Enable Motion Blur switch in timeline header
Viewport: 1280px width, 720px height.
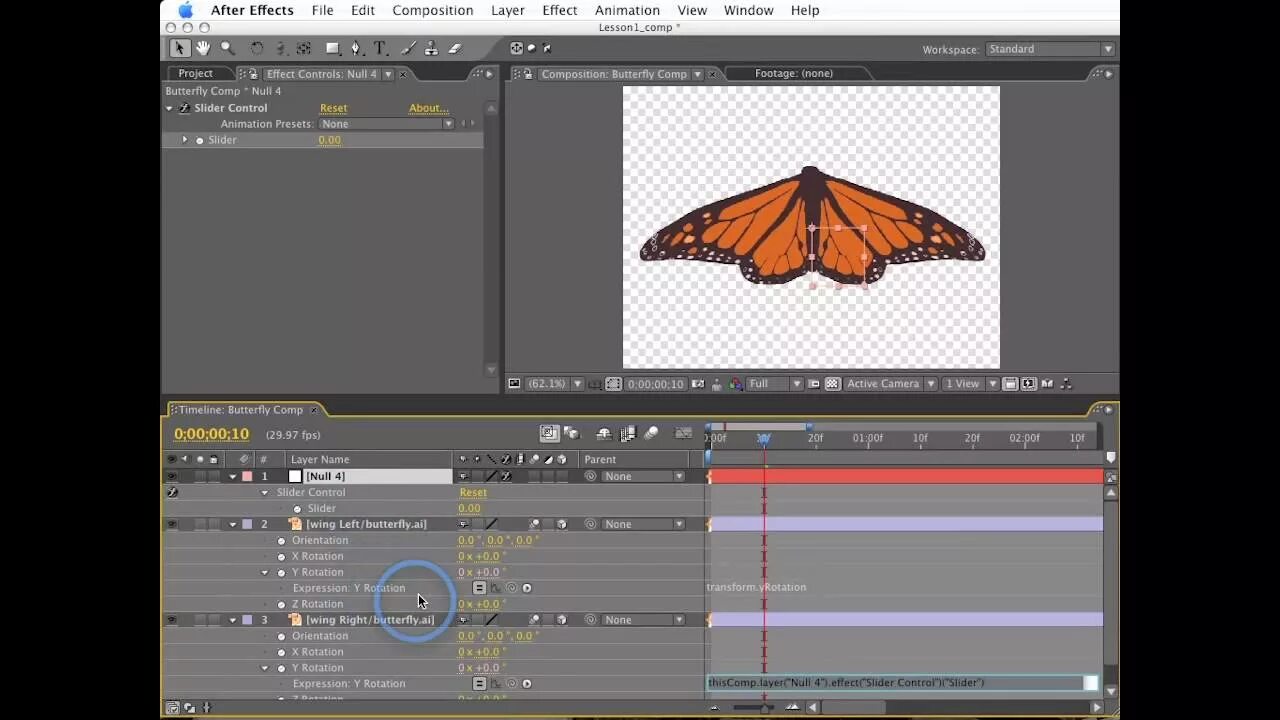pyautogui.click(x=652, y=433)
